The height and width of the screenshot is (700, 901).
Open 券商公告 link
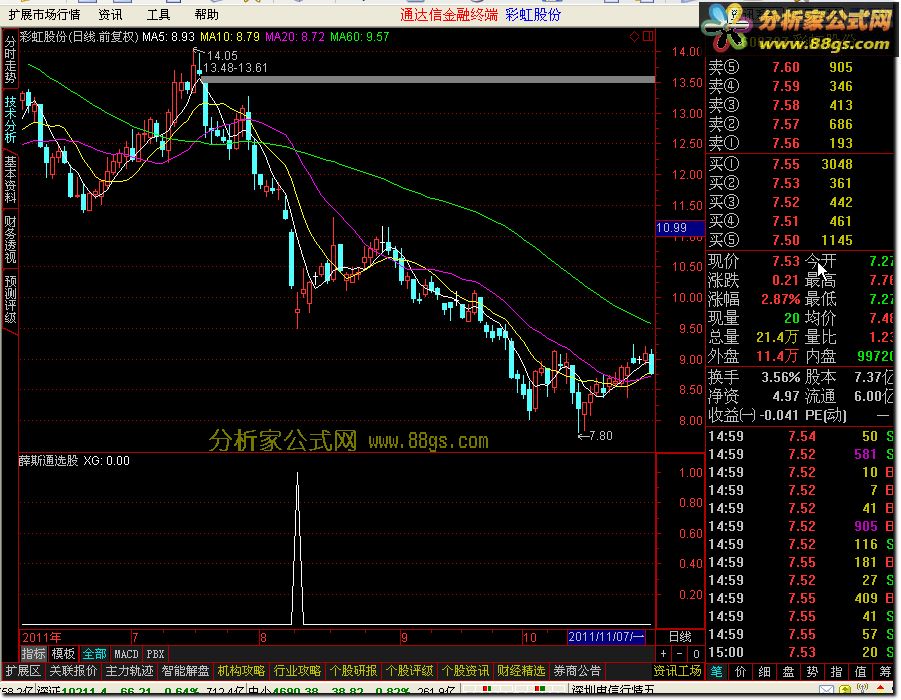point(577,671)
